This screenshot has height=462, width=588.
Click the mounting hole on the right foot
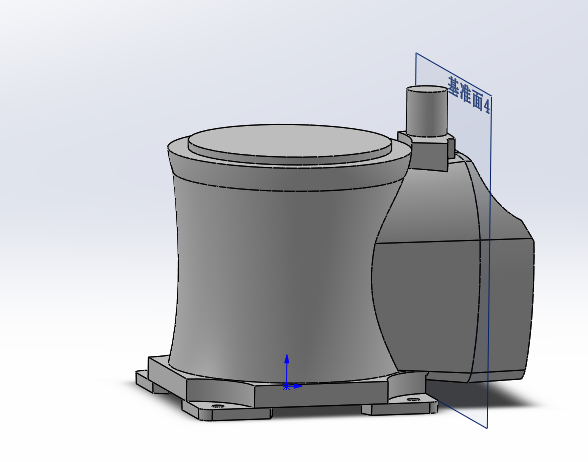[x=413, y=400]
